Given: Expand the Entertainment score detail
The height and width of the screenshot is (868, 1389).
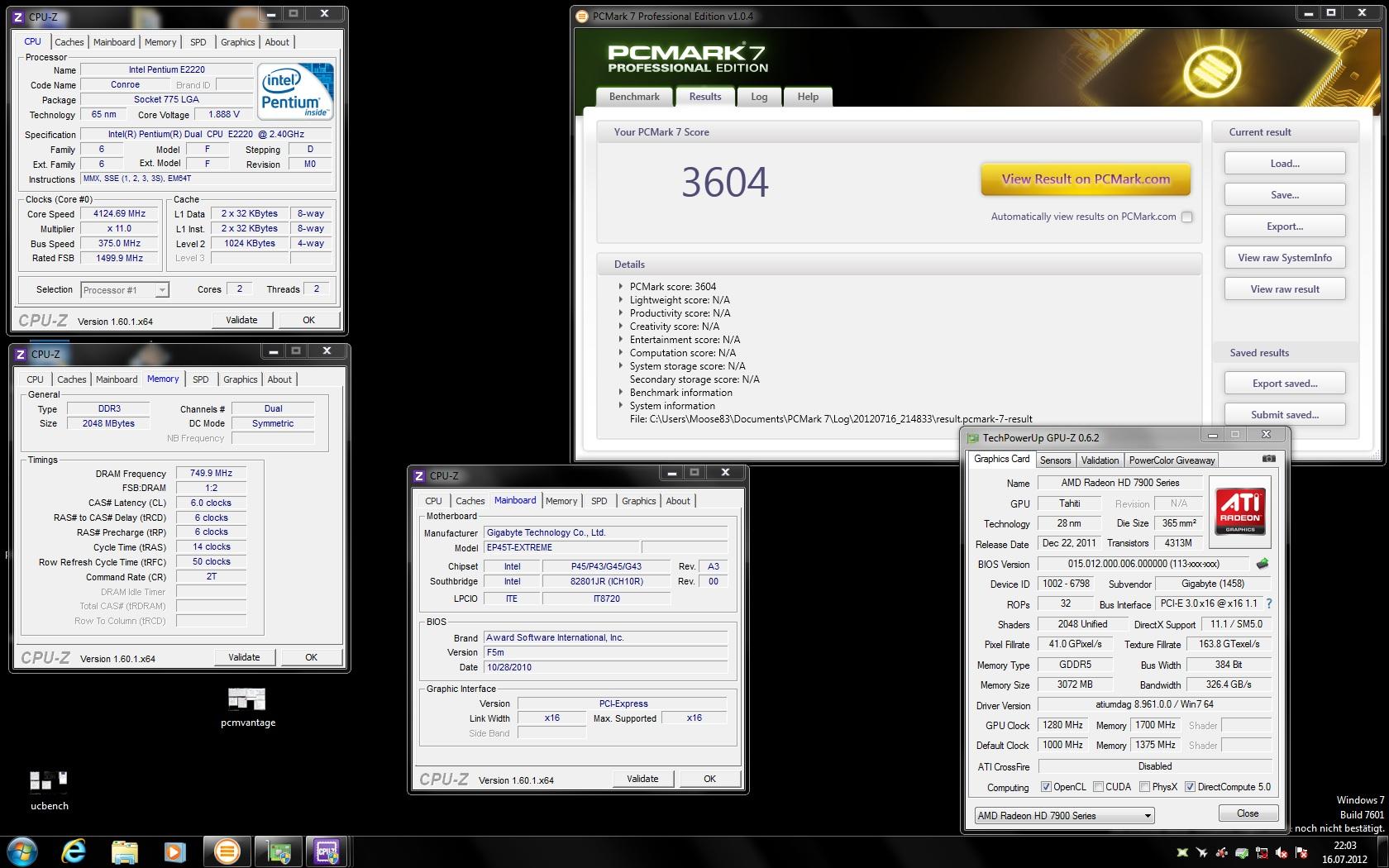Looking at the screenshot, I should (621, 339).
